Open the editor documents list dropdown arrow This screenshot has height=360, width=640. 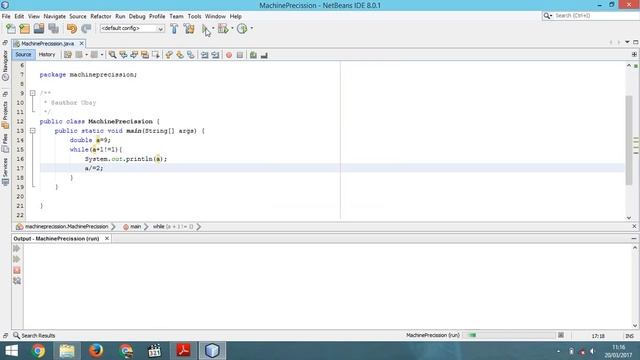(627, 42)
